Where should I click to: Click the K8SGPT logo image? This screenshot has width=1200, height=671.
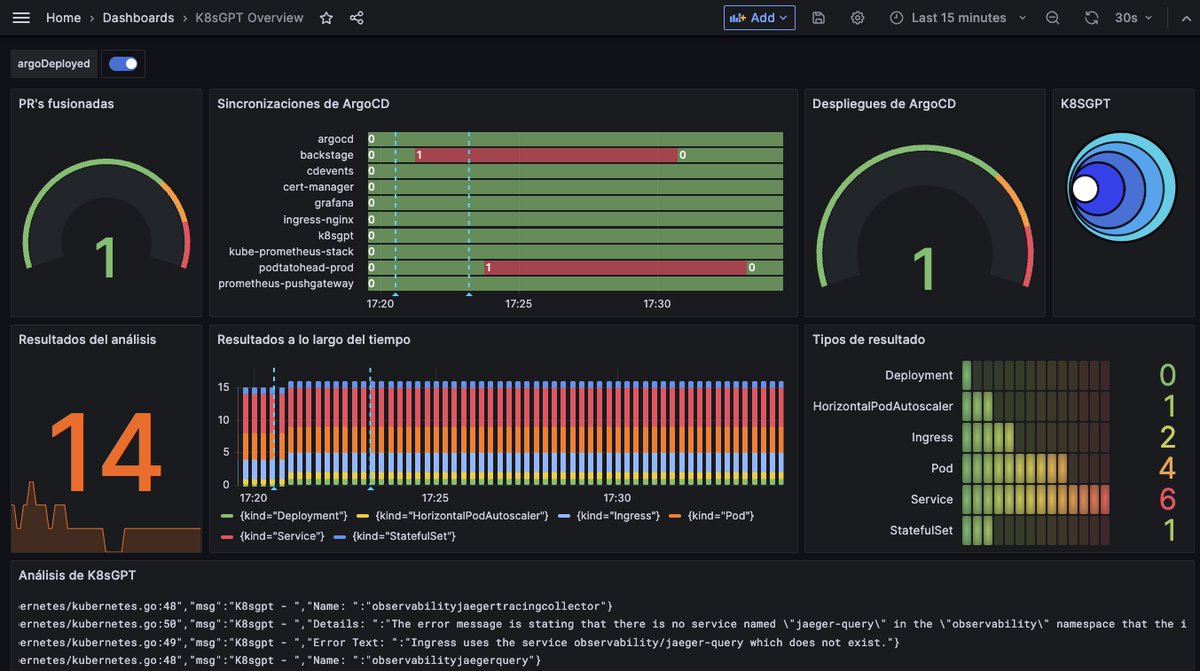click(1121, 187)
